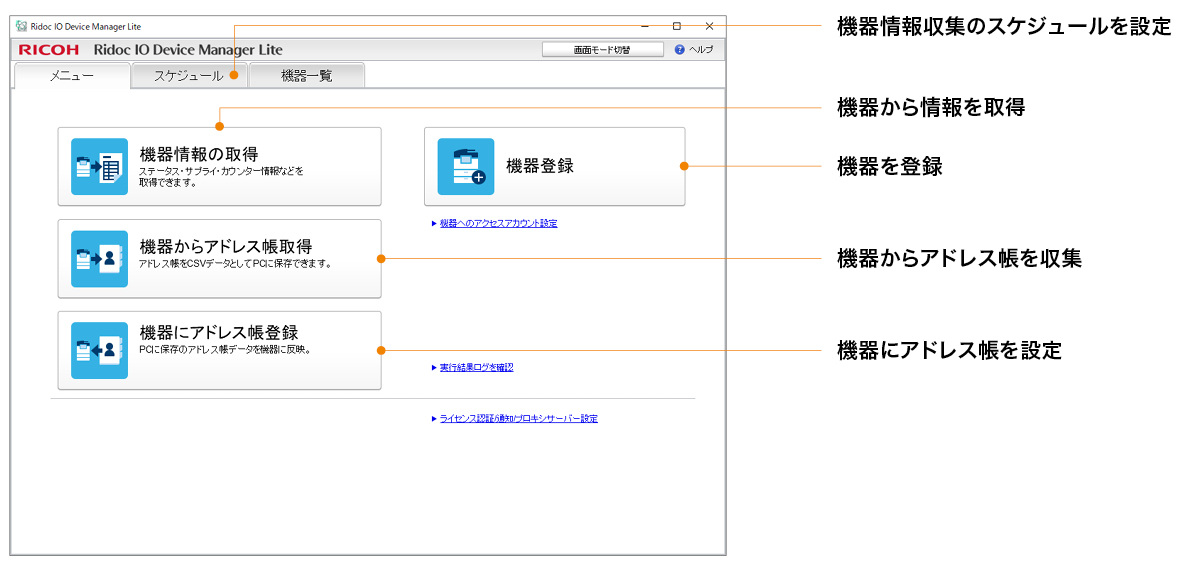1200x570 pixels.
Task: Minimize the Device Manager Lite window
Action: click(x=645, y=26)
